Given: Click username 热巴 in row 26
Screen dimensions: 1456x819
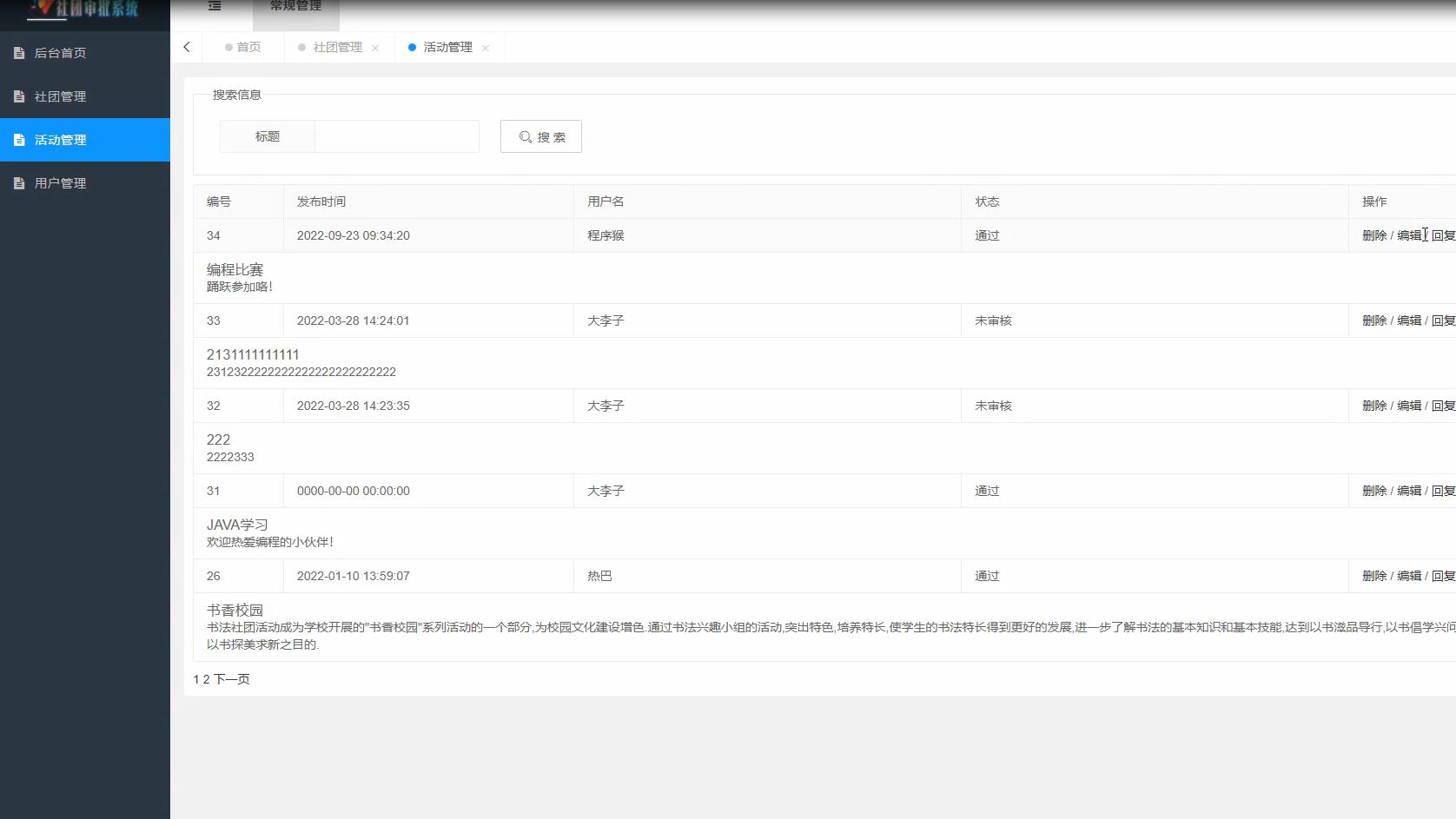Looking at the screenshot, I should pos(599,576).
